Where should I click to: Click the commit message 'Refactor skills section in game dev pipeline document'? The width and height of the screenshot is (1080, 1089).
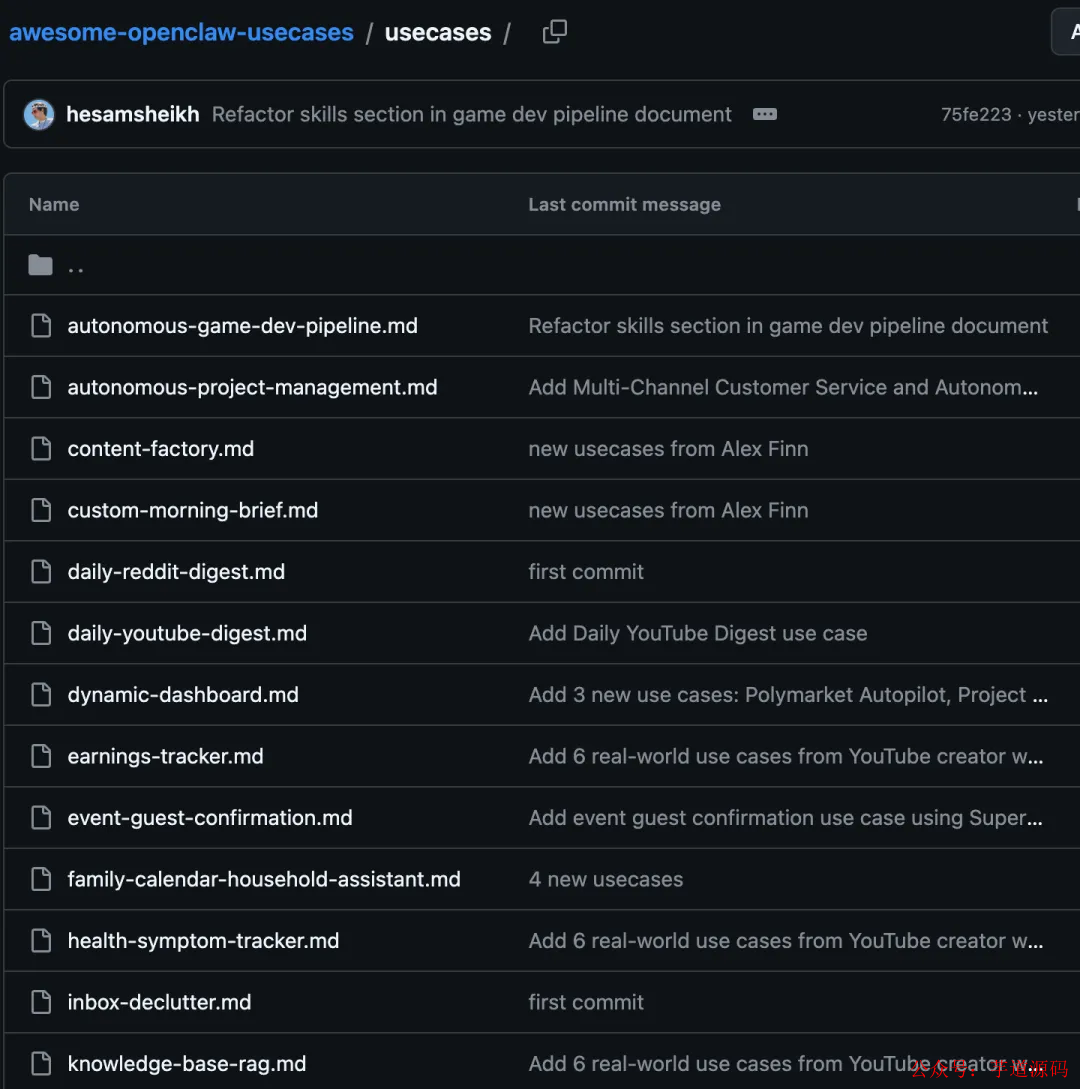pos(471,114)
